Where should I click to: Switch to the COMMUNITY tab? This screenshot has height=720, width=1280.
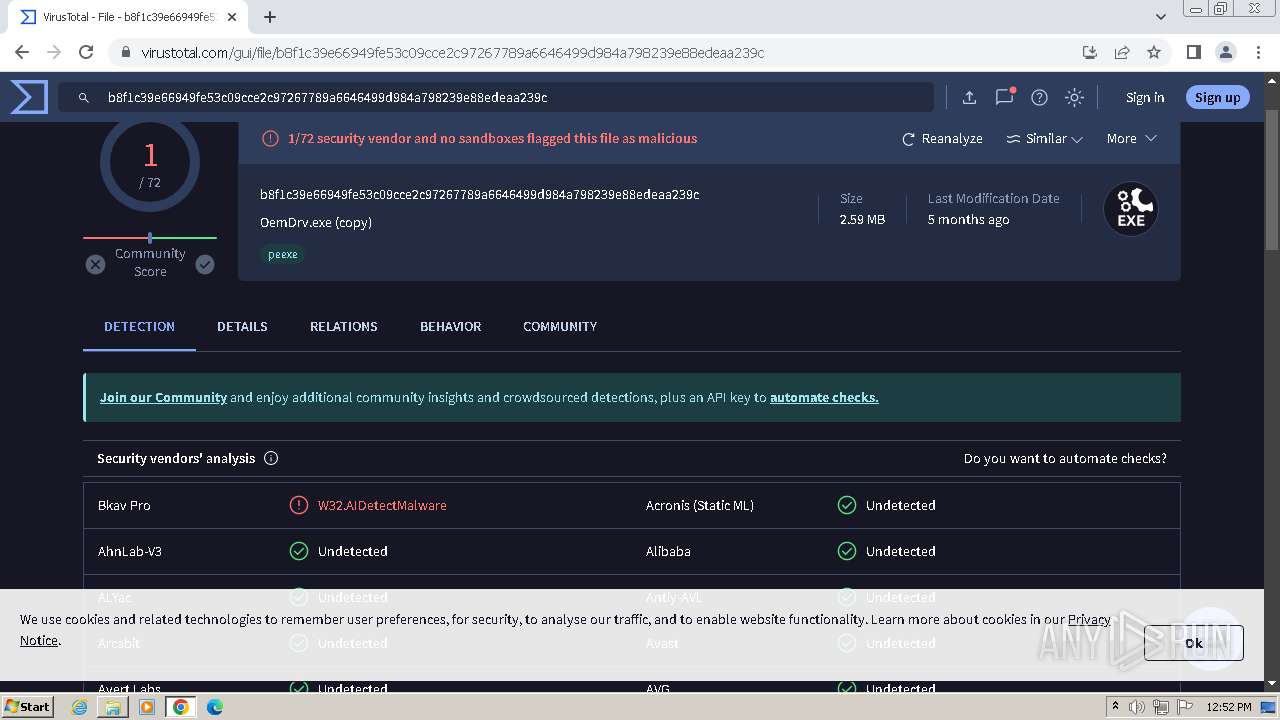(560, 327)
